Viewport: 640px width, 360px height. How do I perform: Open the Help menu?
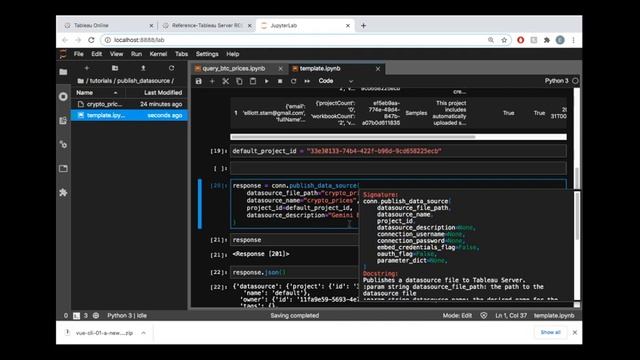233,54
